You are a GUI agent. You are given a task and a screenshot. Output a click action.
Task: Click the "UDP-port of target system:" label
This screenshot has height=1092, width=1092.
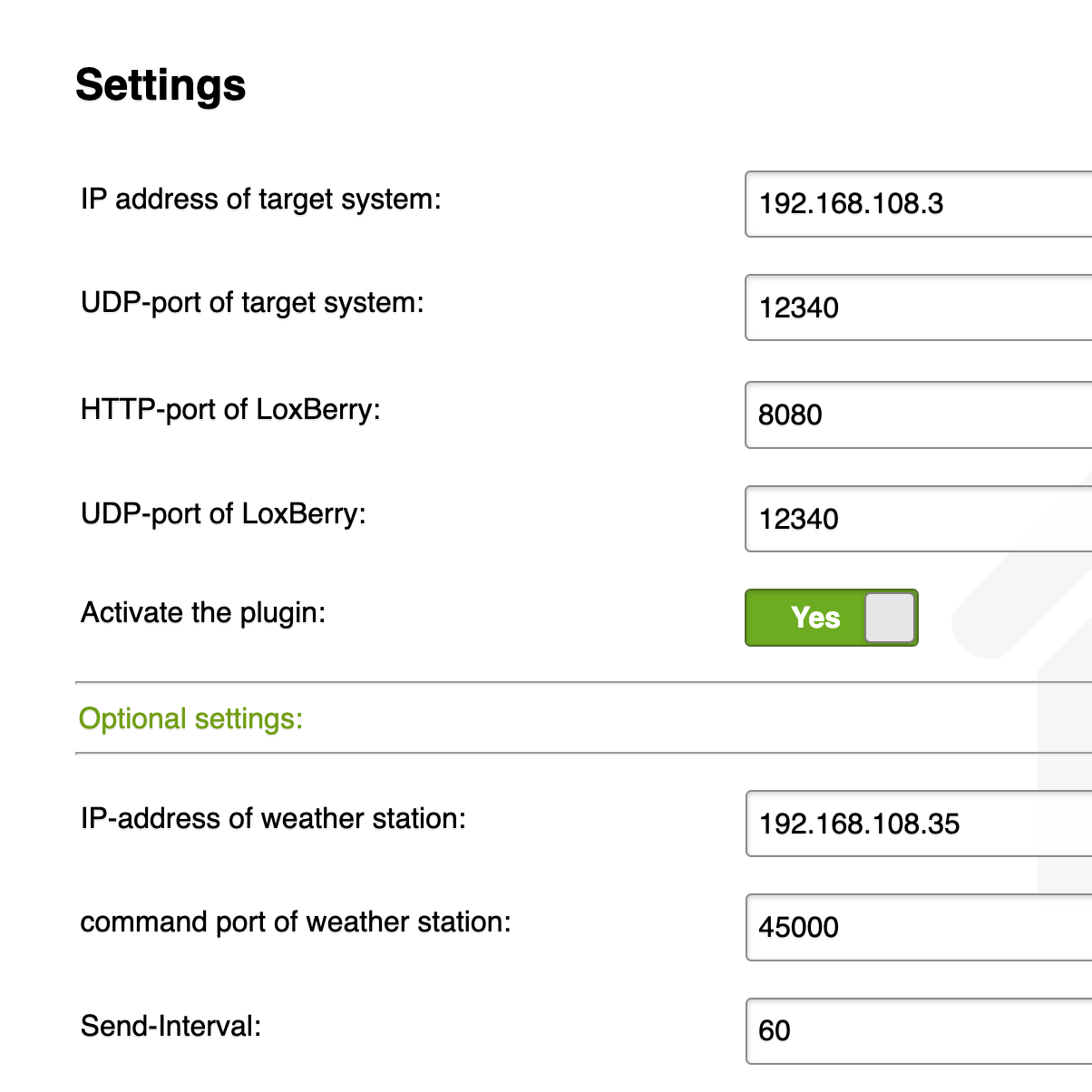coord(252,302)
